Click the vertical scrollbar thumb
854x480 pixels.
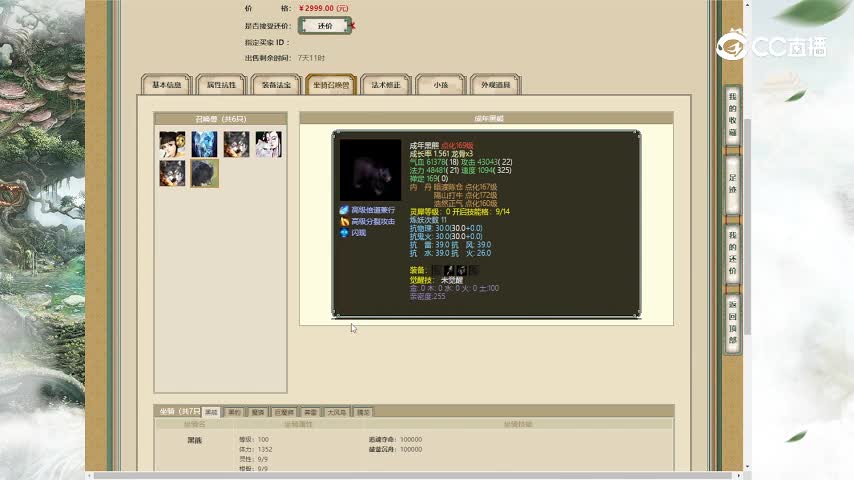(747, 226)
